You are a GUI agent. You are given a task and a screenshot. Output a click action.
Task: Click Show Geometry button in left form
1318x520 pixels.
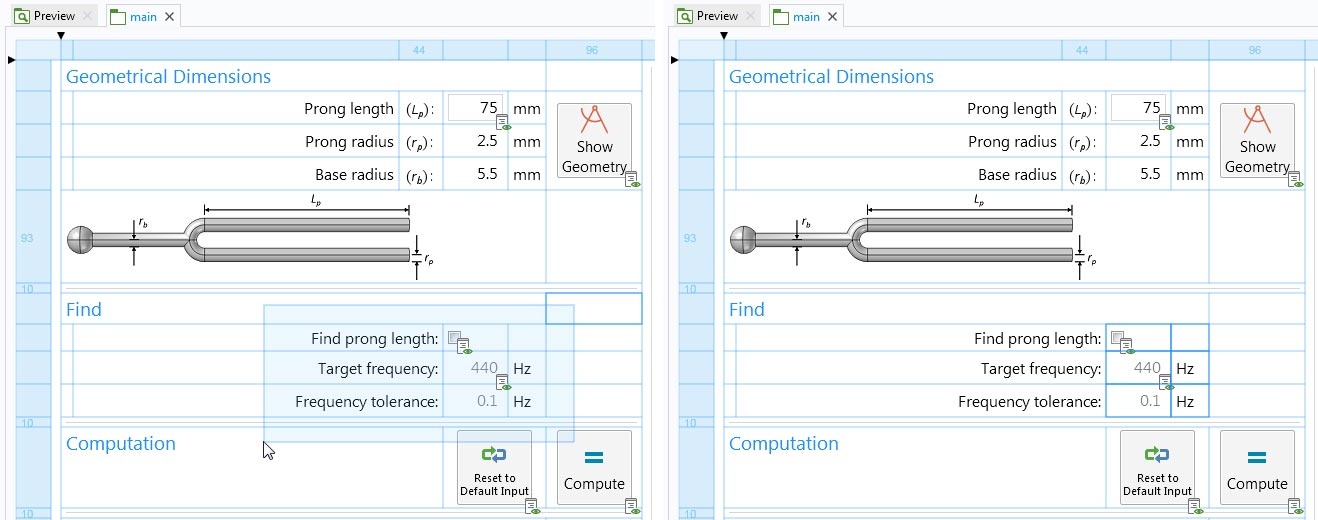point(594,140)
